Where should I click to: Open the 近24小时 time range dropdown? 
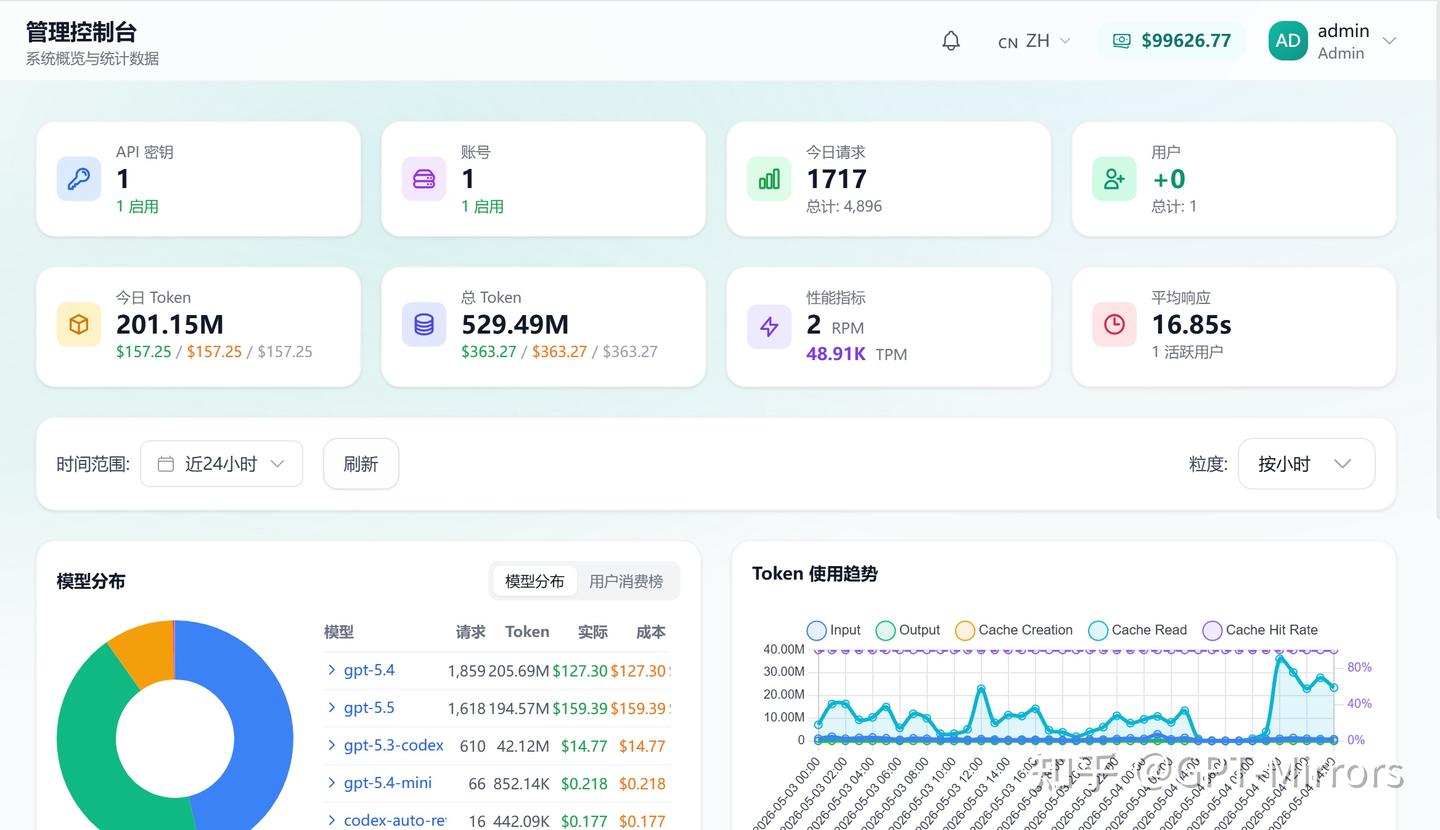[221, 464]
